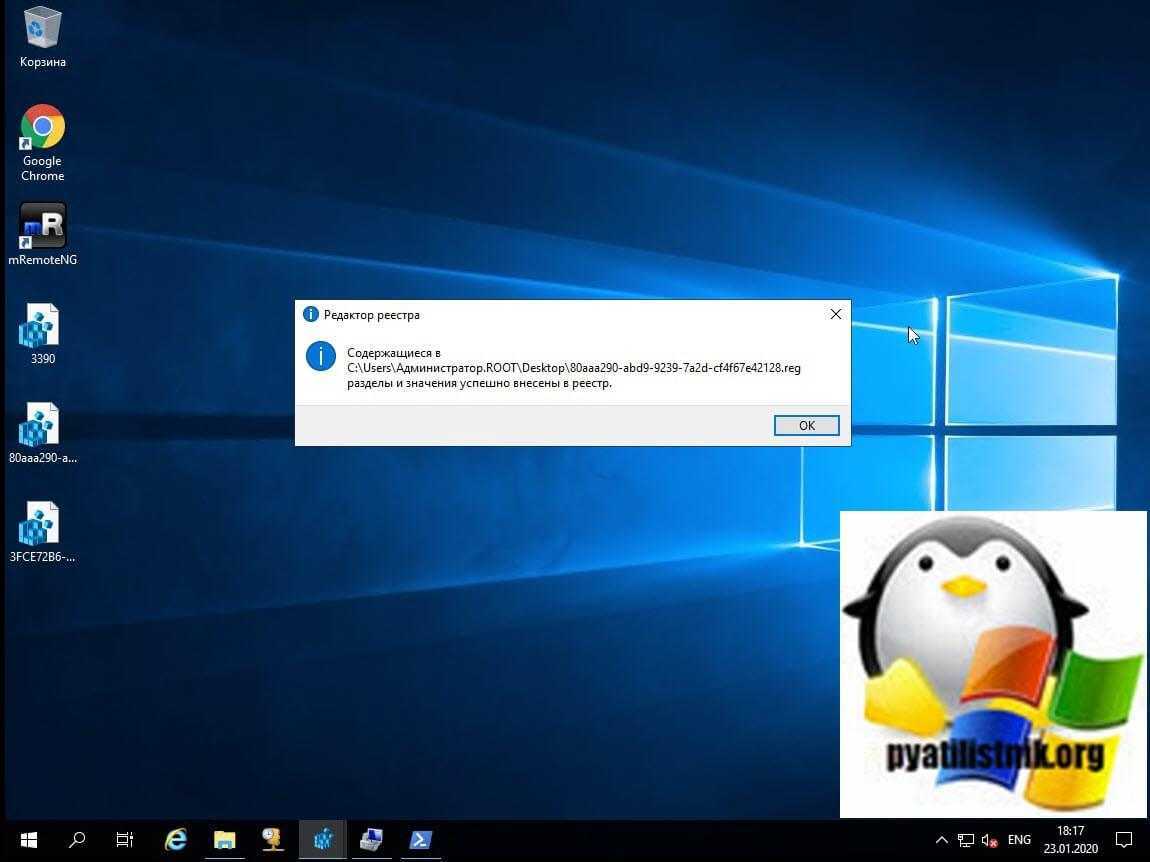This screenshot has height=862, width=1150.
Task: Click the blue info icon in dialog
Action: coord(321,357)
